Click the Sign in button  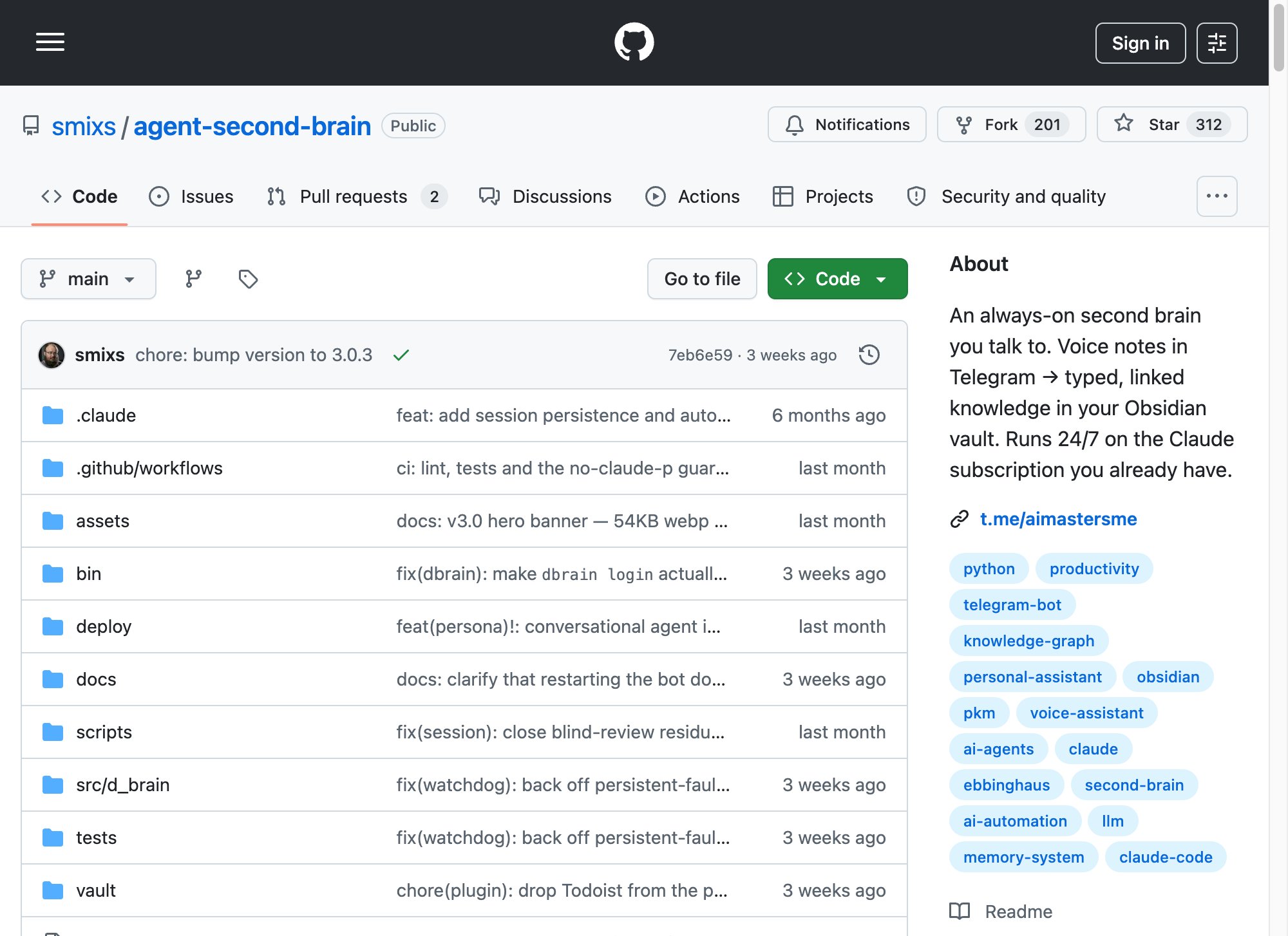point(1141,43)
